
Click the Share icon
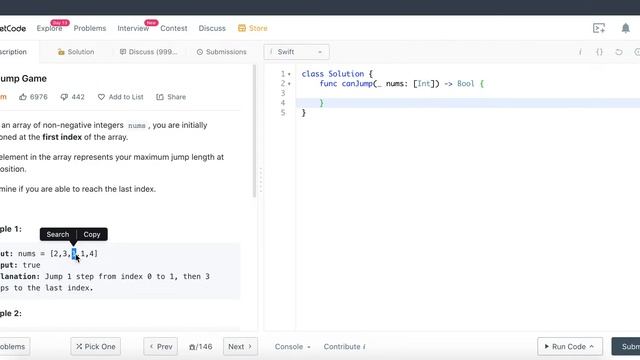pyautogui.click(x=160, y=97)
